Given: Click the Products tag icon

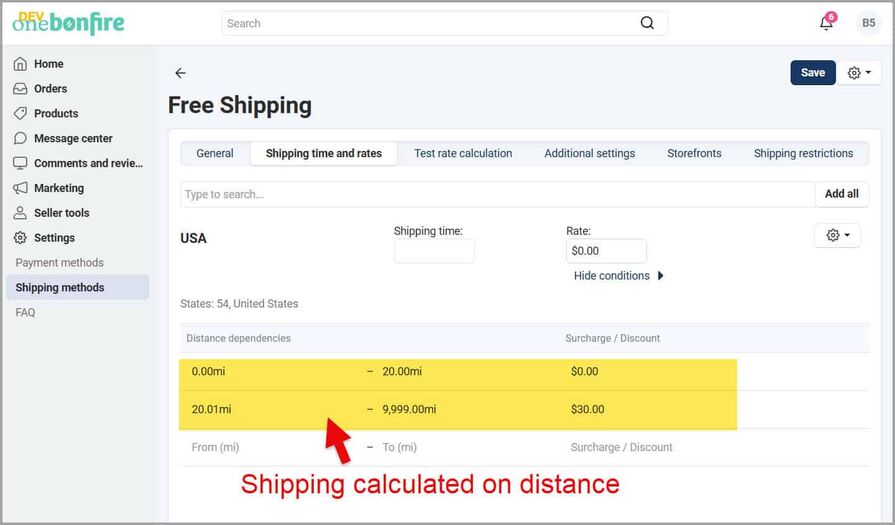Looking at the screenshot, I should [20, 114].
